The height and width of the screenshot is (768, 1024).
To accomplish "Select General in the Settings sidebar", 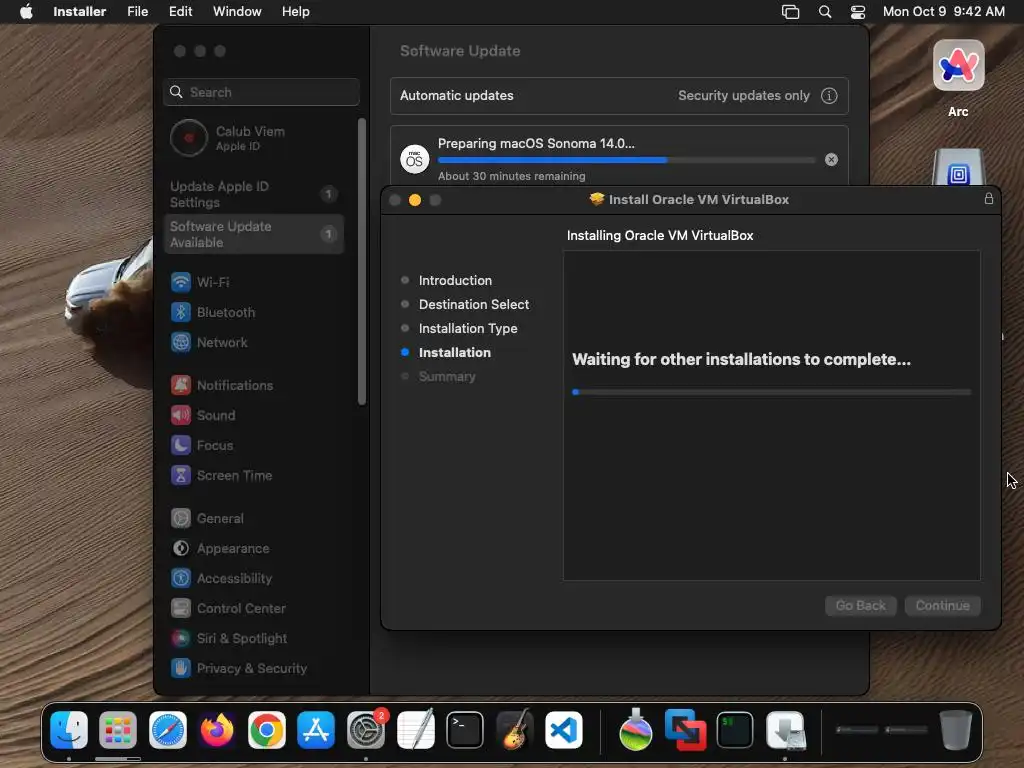I will coord(255,519).
